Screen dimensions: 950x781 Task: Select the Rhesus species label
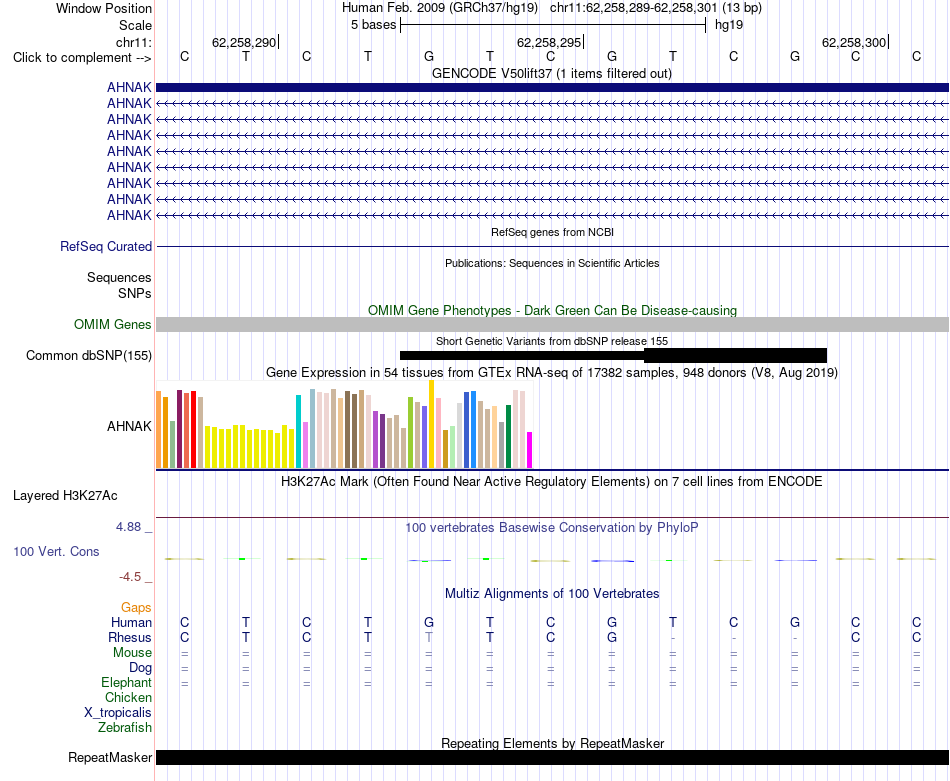(130, 637)
